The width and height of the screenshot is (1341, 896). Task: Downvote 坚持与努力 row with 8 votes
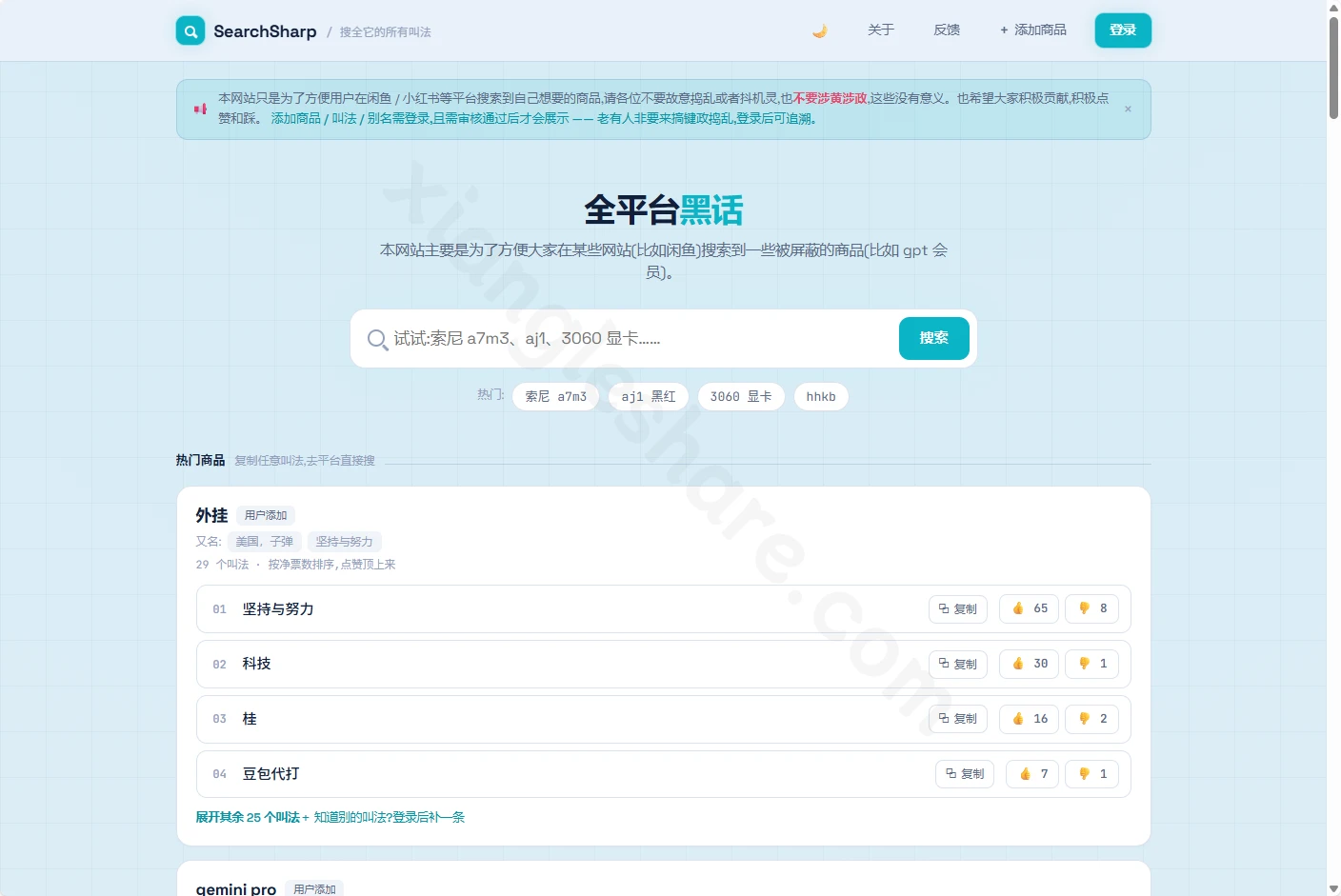pos(1092,608)
